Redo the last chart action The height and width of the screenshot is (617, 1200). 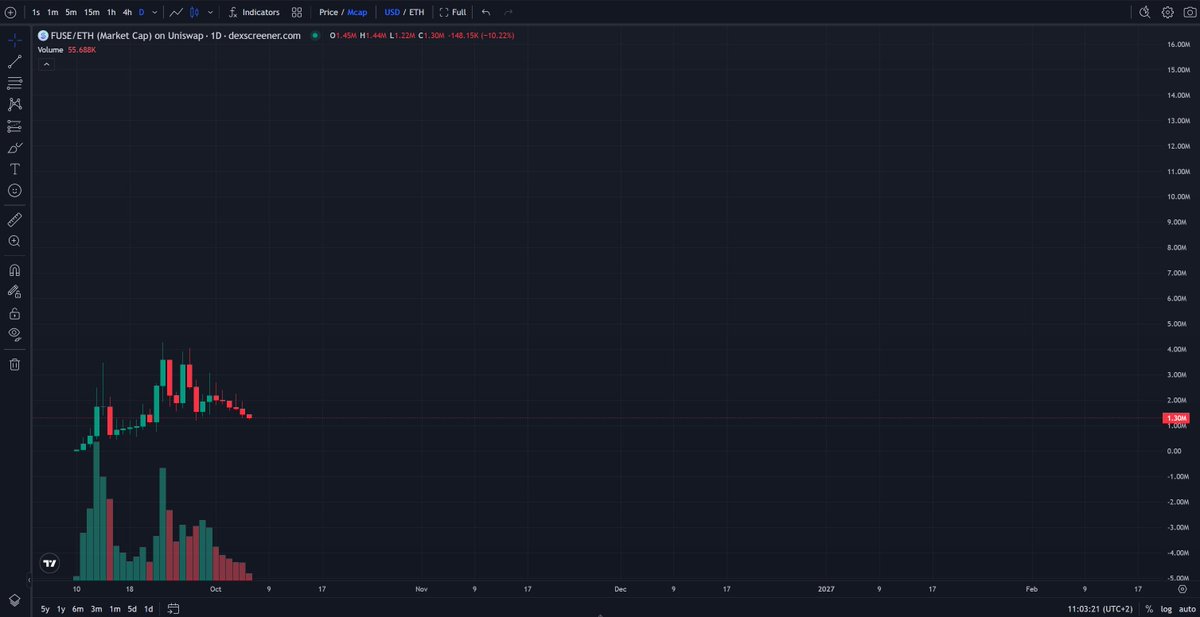point(508,12)
